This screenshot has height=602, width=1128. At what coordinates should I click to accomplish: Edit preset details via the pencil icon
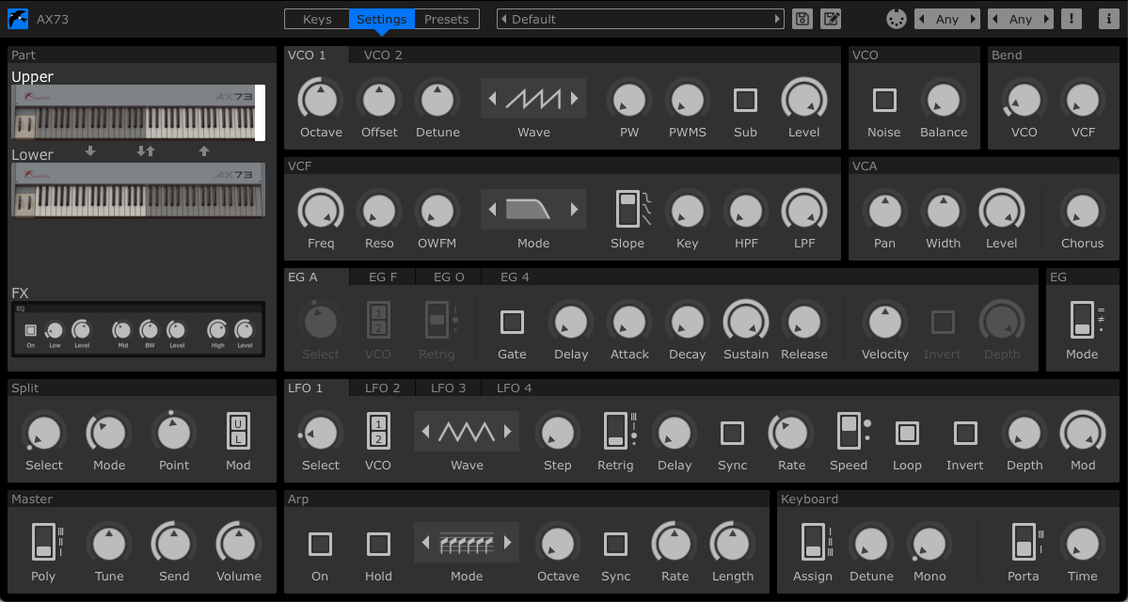click(x=831, y=18)
